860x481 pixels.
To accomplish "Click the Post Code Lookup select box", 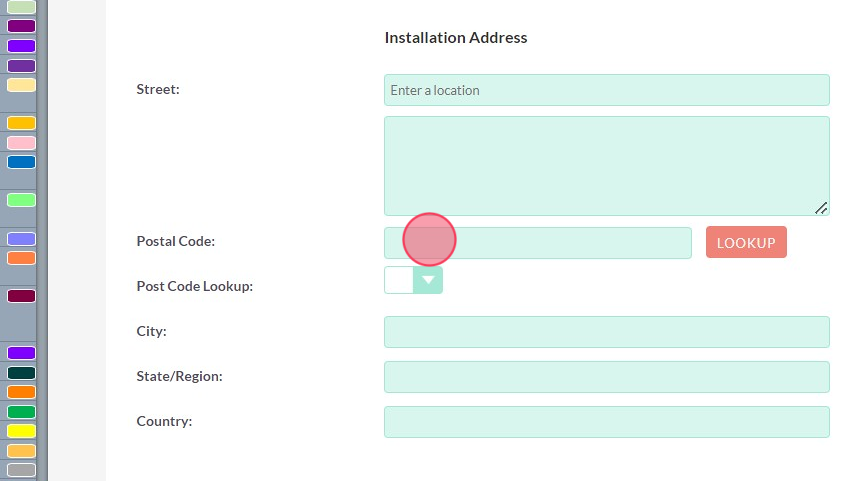I will 399,280.
